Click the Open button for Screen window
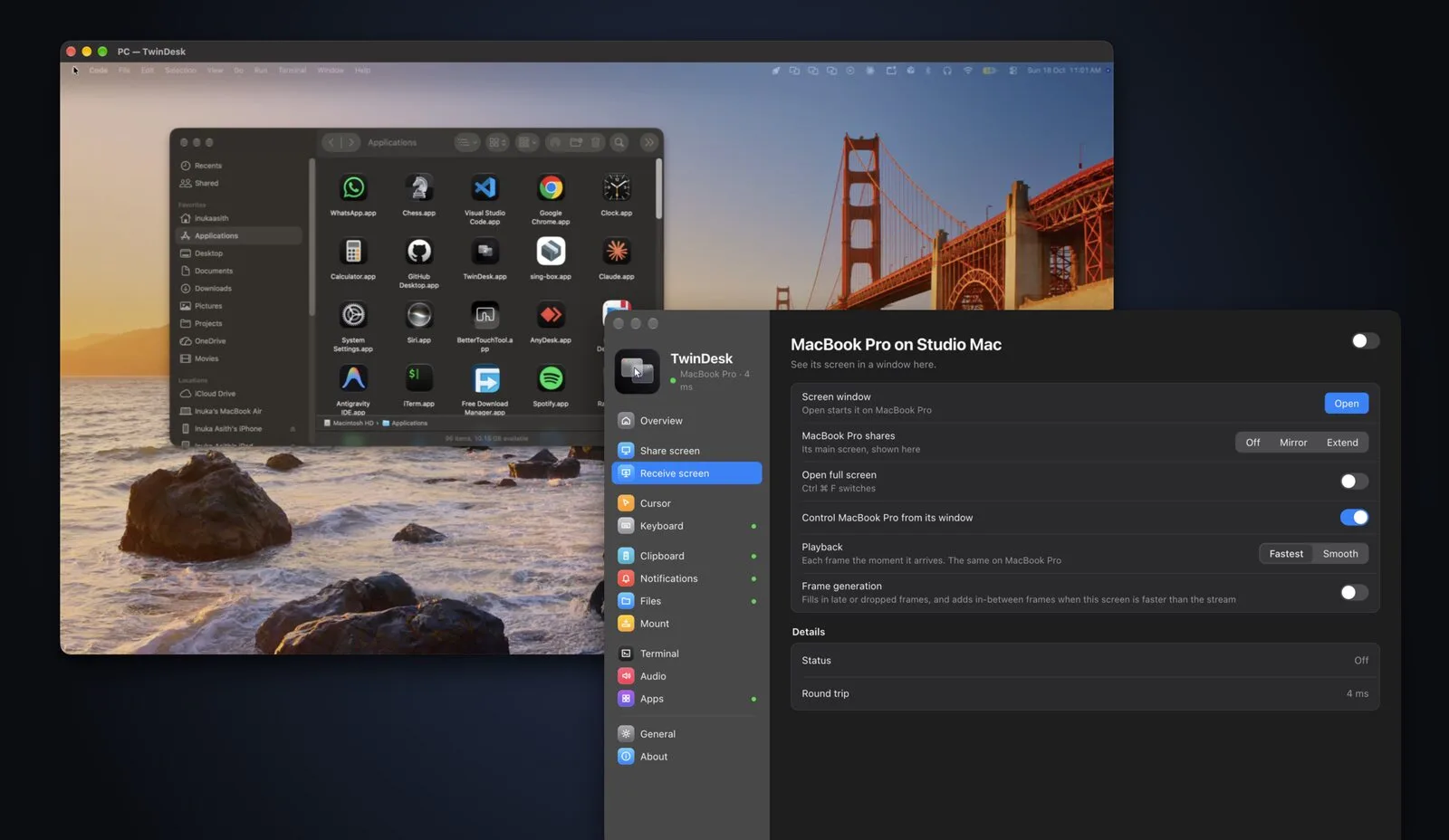Viewport: 1449px width, 840px height. point(1347,404)
